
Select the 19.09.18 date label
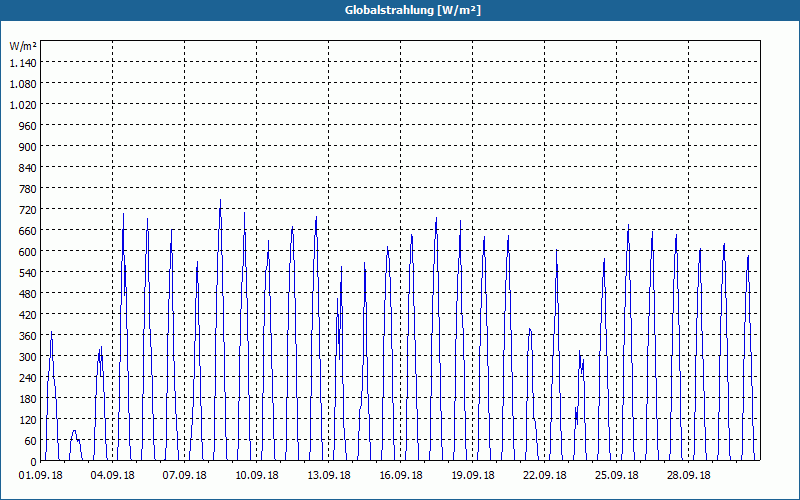pyautogui.click(x=472, y=476)
